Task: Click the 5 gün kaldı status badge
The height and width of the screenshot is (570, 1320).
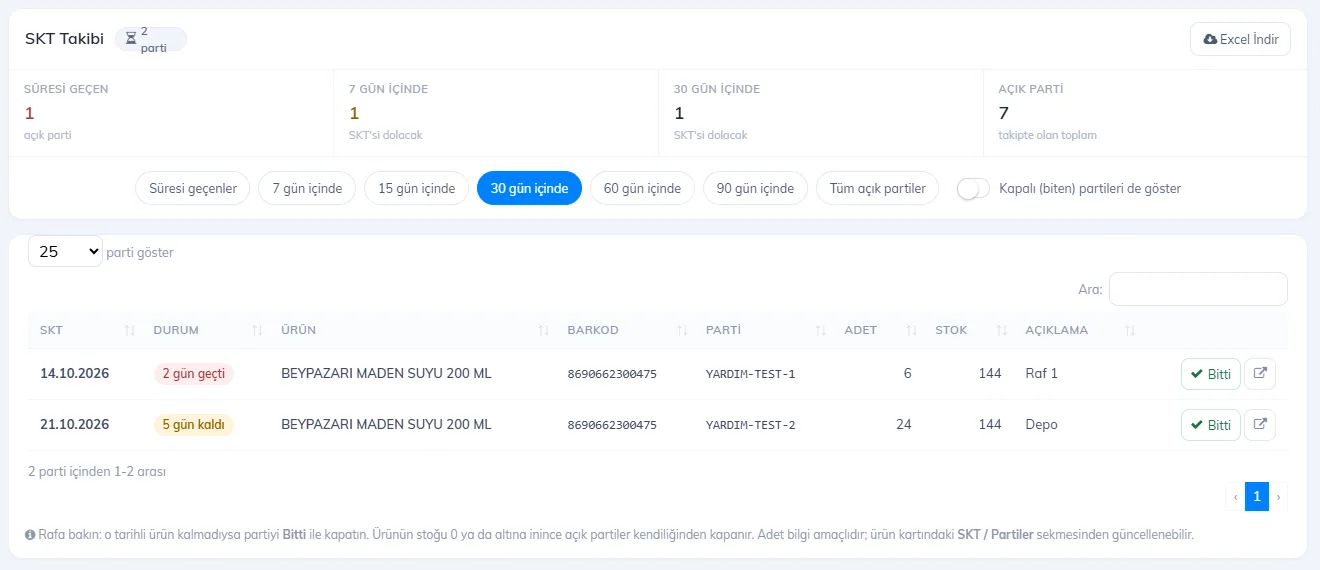Action: [193, 425]
